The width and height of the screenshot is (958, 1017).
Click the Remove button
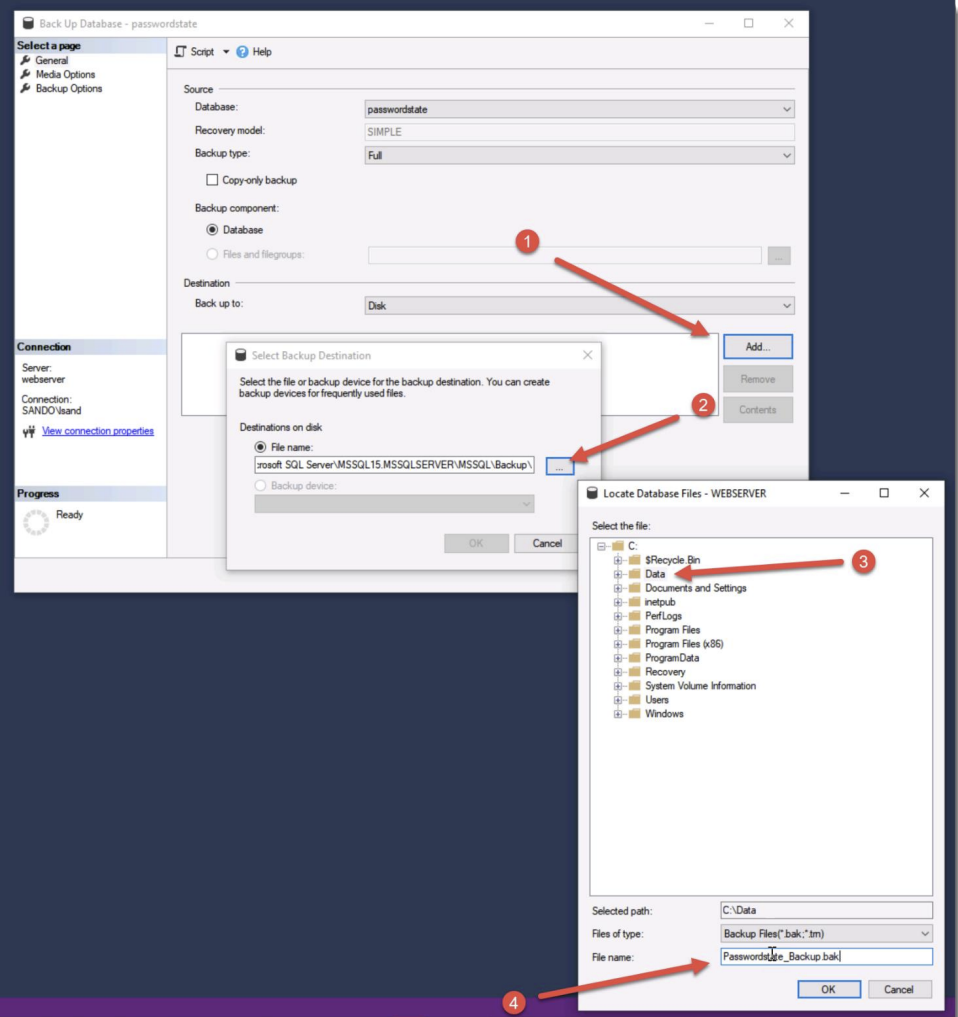click(x=758, y=379)
